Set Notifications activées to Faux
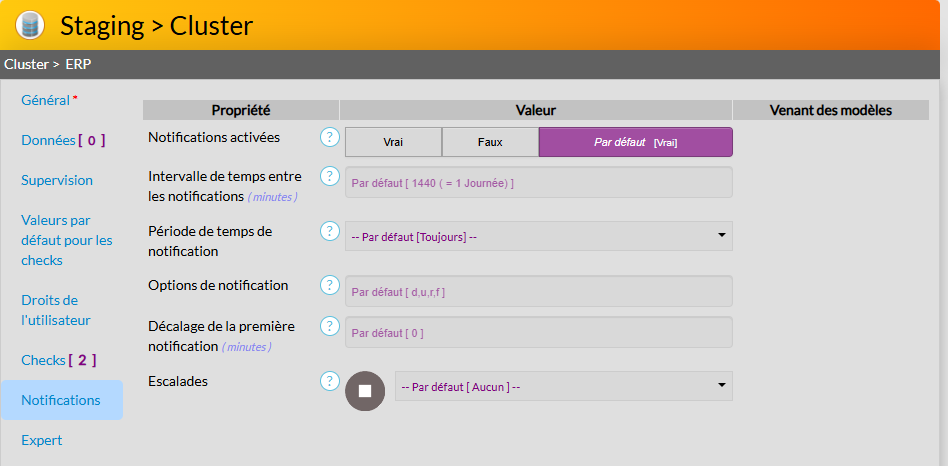This screenshot has height=466, width=948. (490, 142)
